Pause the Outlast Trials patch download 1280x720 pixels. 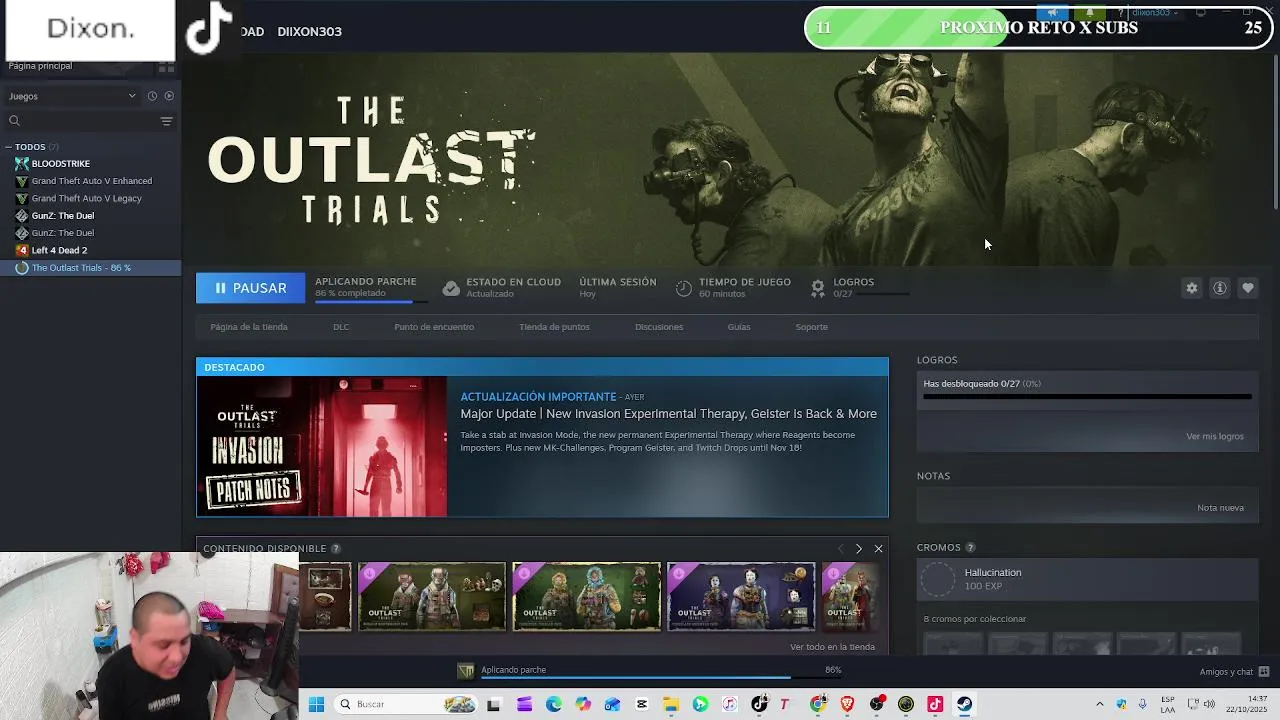click(250, 288)
